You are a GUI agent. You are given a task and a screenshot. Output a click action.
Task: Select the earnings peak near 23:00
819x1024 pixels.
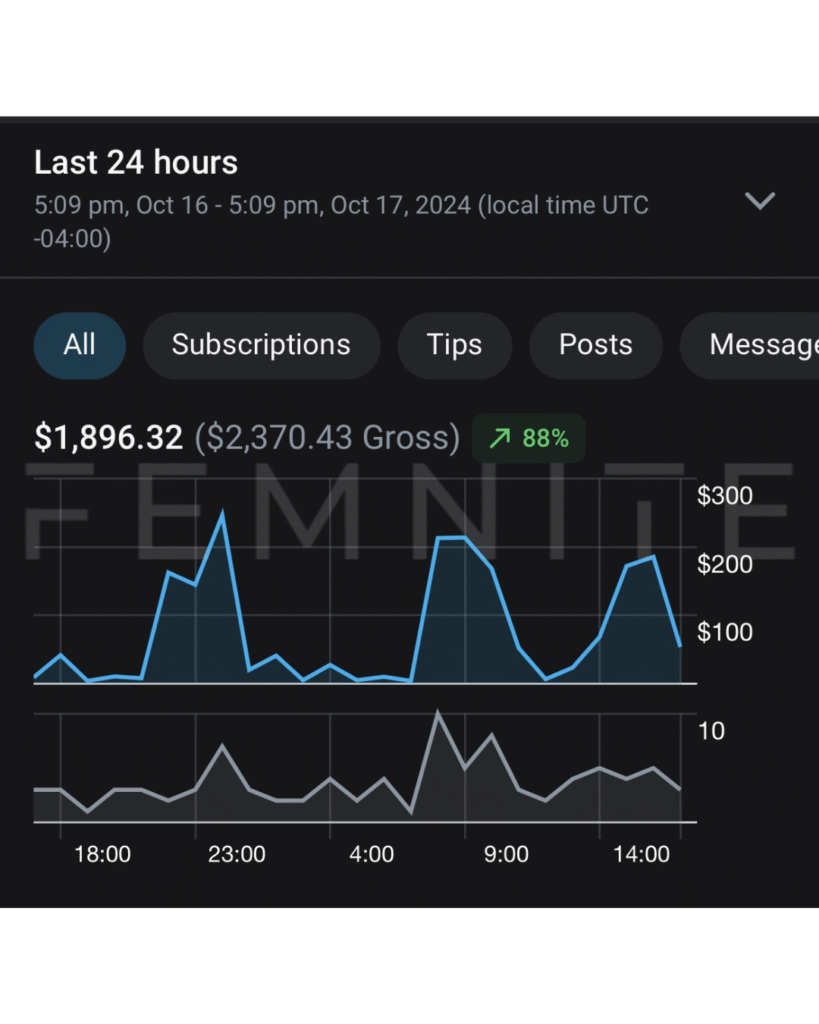(x=222, y=514)
